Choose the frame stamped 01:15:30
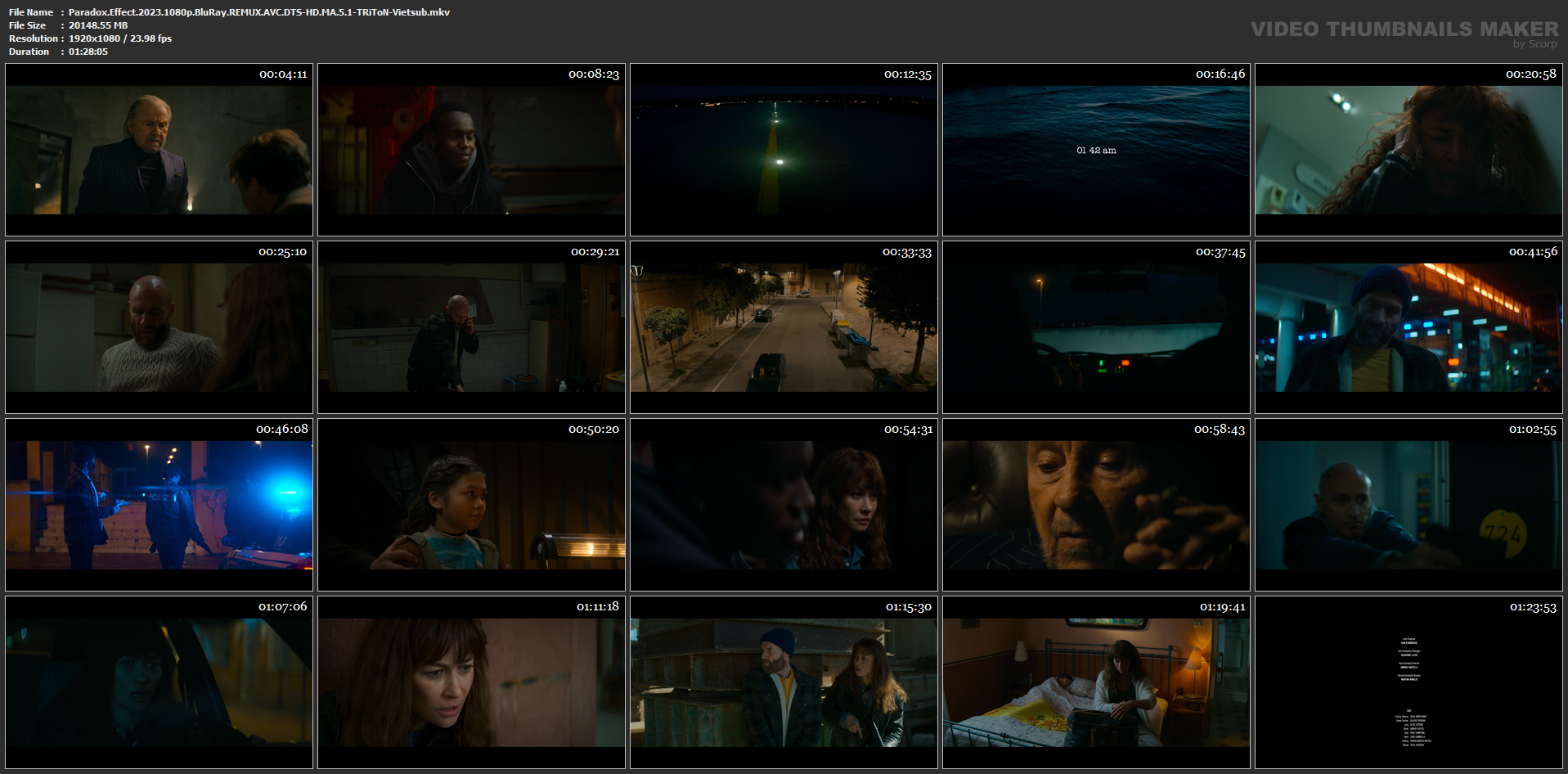 784,682
